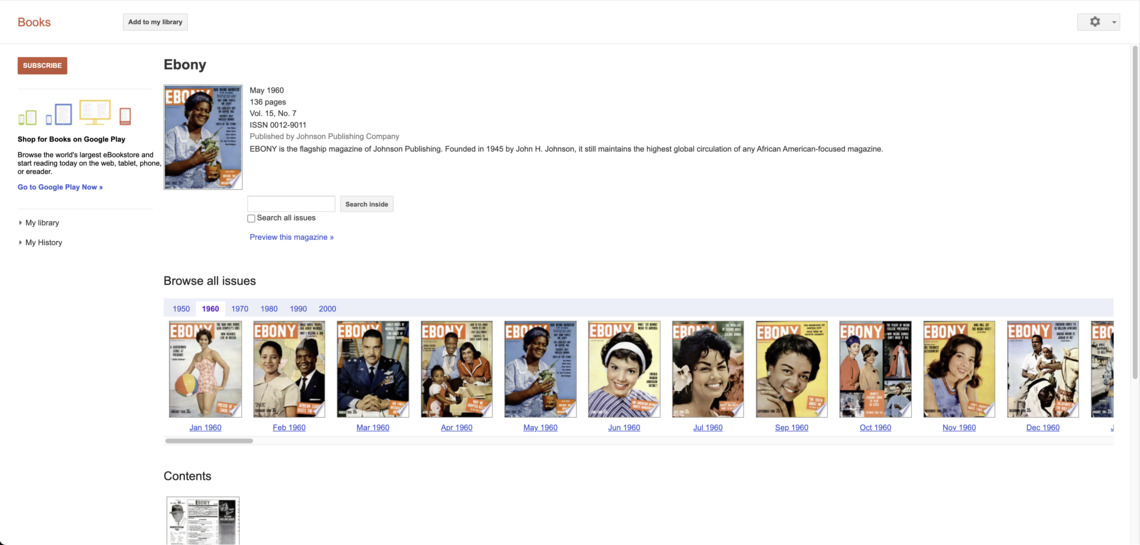Switch to the 1990 decade tab

coord(298,309)
